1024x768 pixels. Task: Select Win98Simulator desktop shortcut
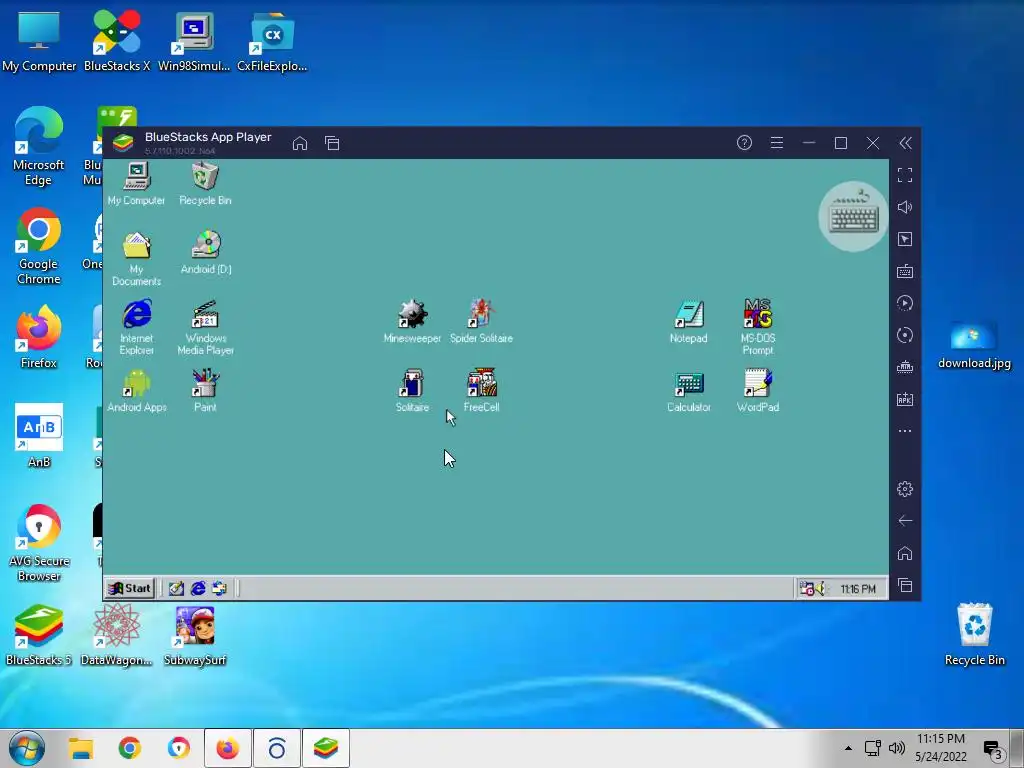194,40
